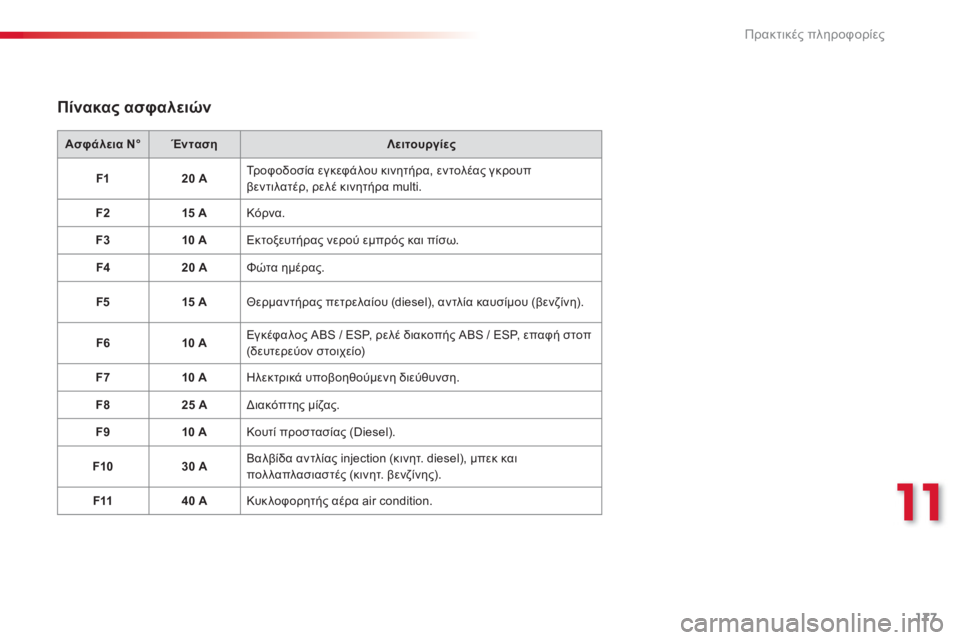Select the fuse cell "F7"
Image resolution: width=960 pixels, height=640 pixels.
103,377
